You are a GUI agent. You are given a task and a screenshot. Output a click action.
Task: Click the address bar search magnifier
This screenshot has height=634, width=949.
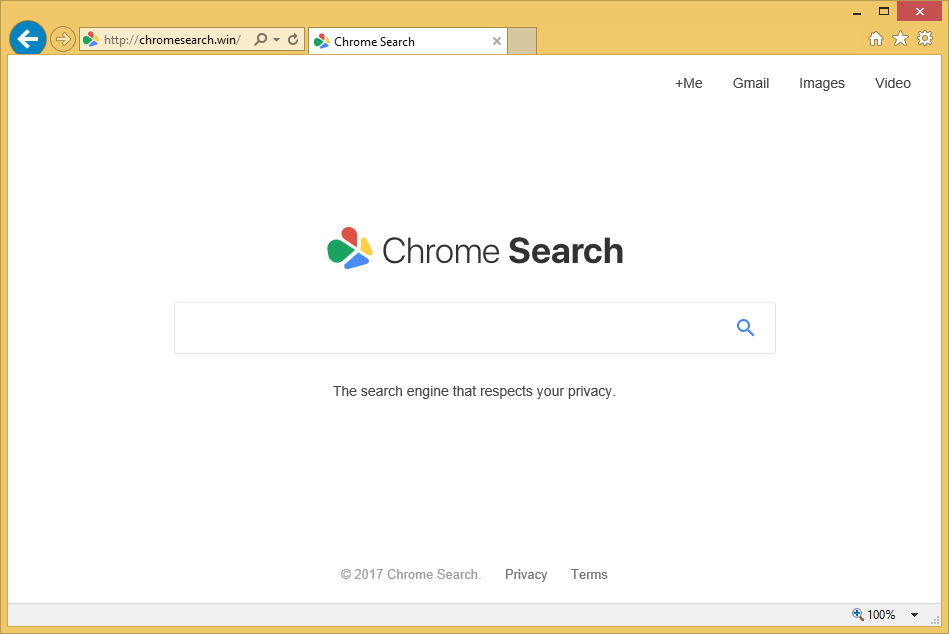(261, 40)
